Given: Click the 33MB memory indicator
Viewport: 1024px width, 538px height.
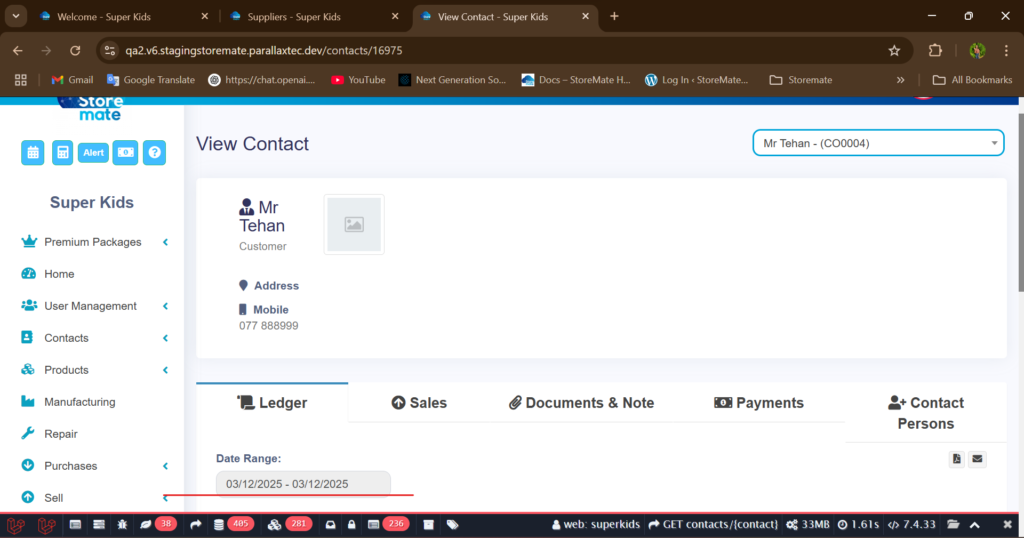Looking at the screenshot, I should point(808,524).
